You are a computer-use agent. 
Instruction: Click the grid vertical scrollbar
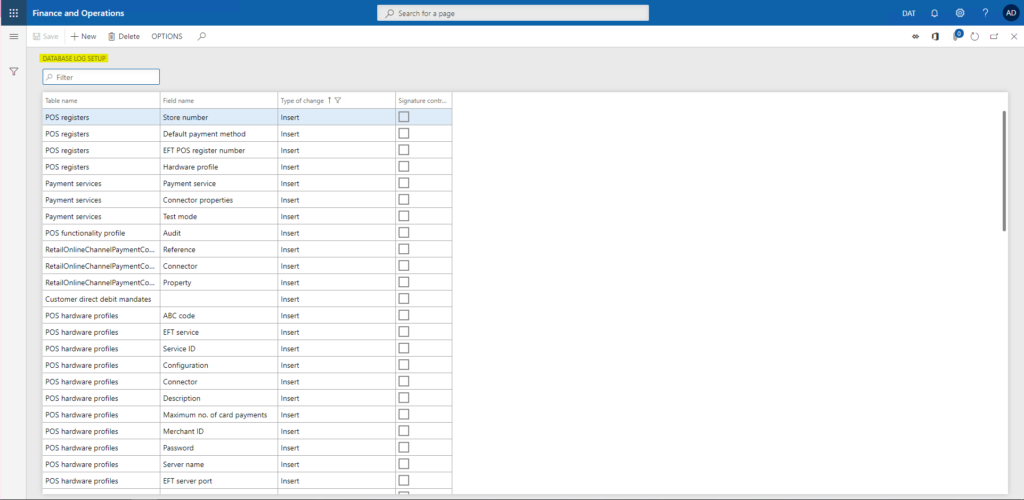(1004, 170)
